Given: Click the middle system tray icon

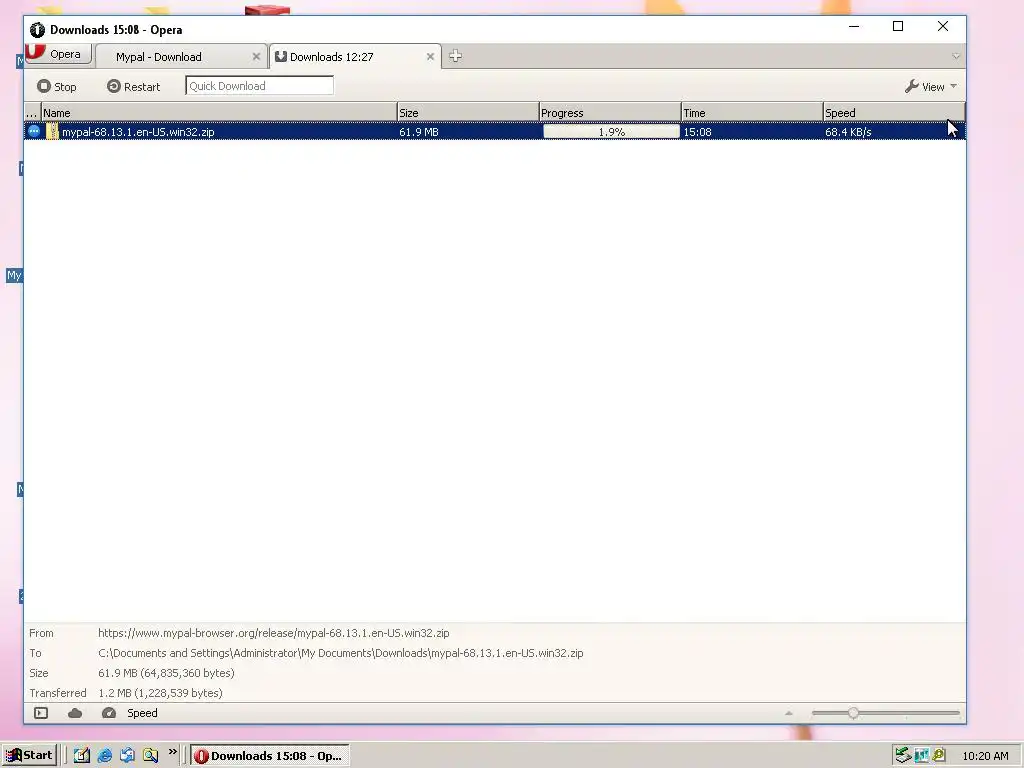Looking at the screenshot, I should click(921, 756).
